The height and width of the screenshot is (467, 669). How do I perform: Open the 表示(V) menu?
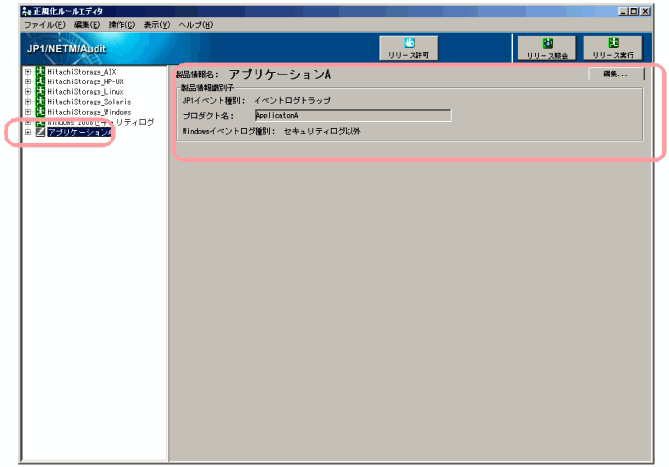[x=157, y=25]
